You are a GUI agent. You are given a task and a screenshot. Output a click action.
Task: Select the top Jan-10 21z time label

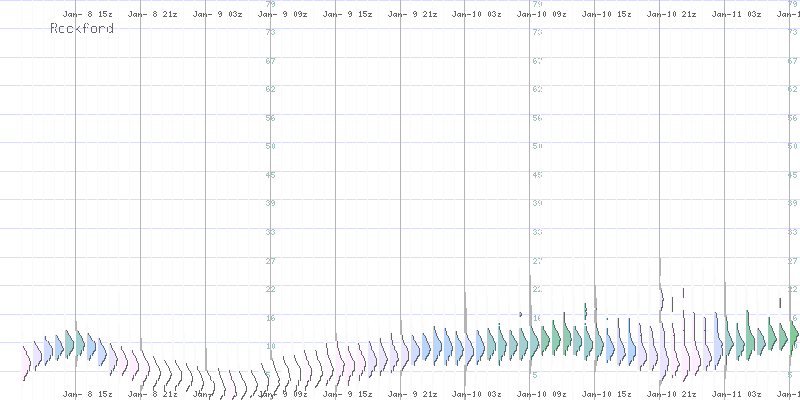click(672, 15)
